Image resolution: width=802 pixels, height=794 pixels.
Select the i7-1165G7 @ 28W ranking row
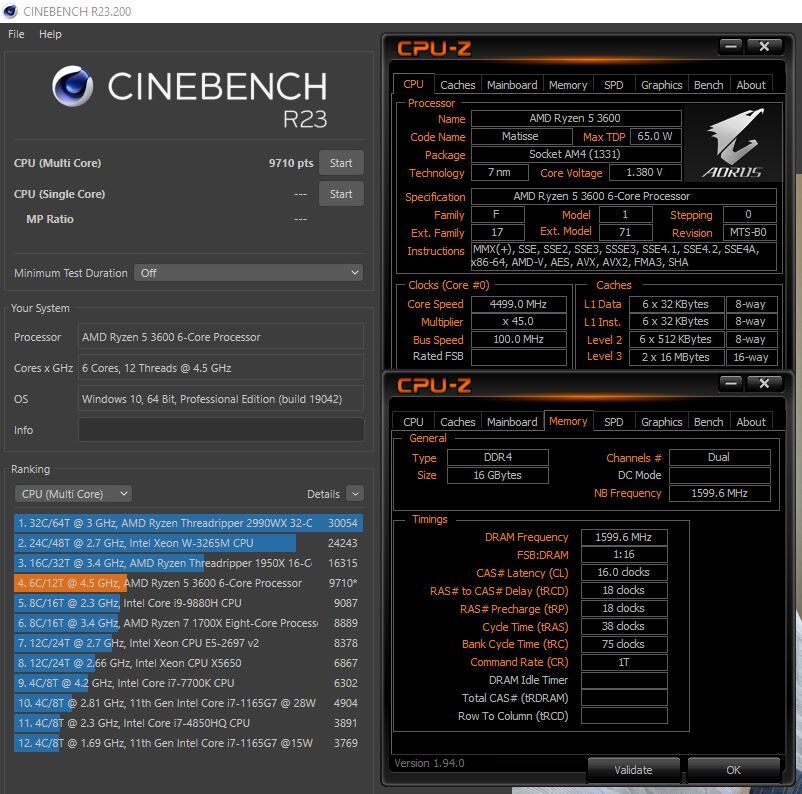[188, 702]
